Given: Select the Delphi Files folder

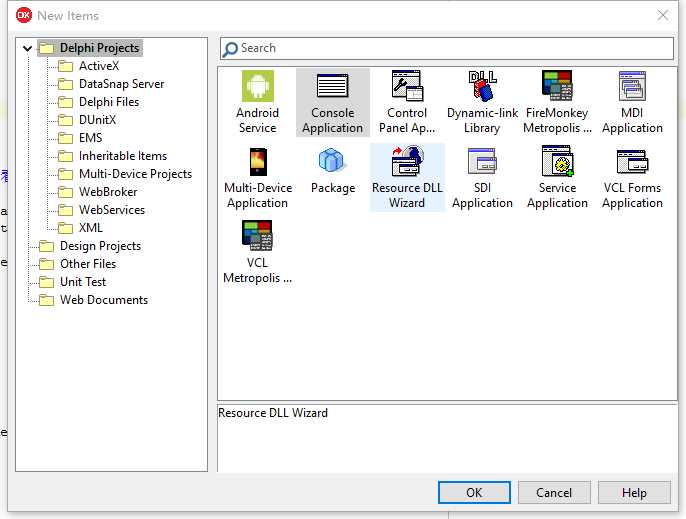Looking at the screenshot, I should click(109, 102).
